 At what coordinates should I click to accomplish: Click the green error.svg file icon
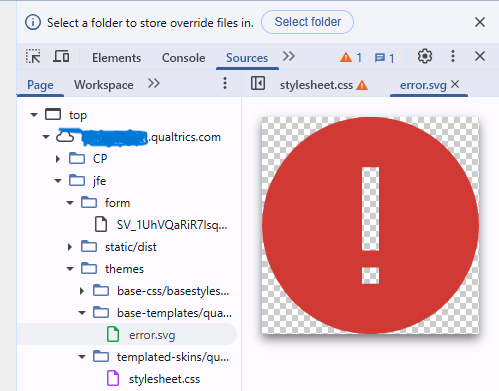point(113,334)
